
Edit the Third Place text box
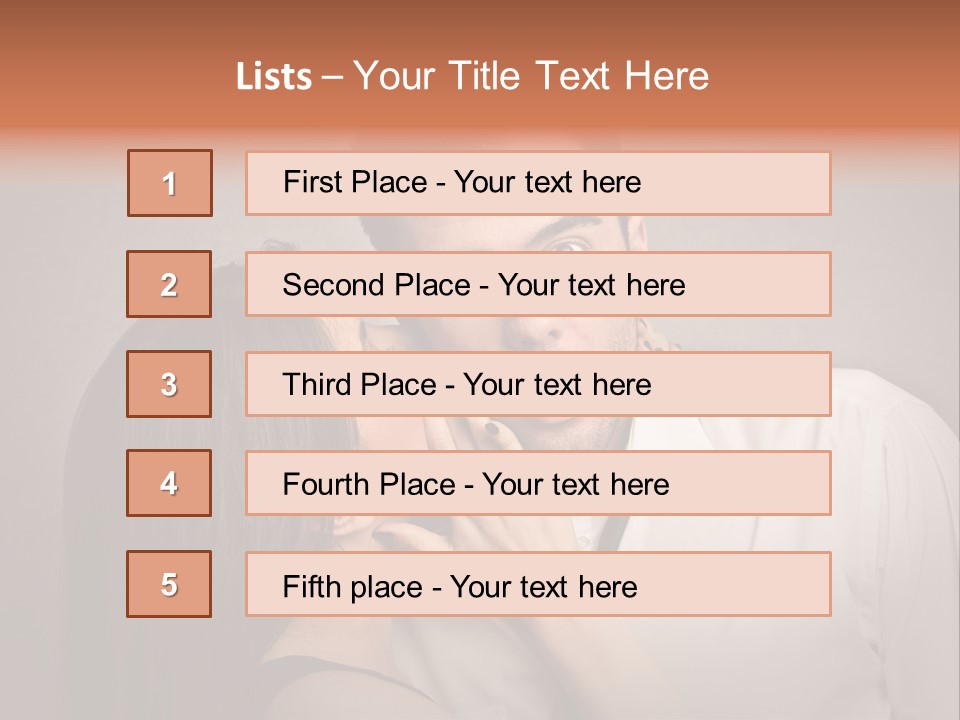coord(538,384)
